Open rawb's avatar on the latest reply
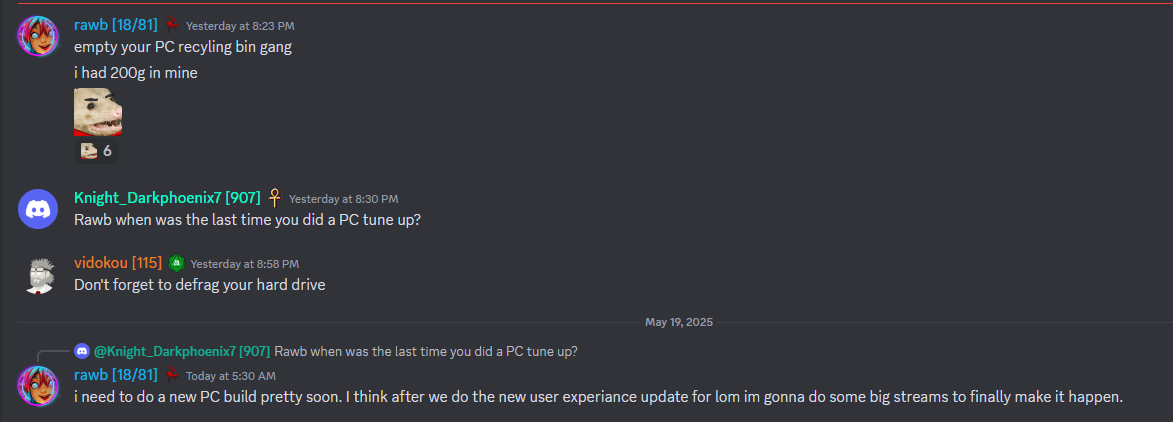The height and width of the screenshot is (422, 1173). [38, 386]
